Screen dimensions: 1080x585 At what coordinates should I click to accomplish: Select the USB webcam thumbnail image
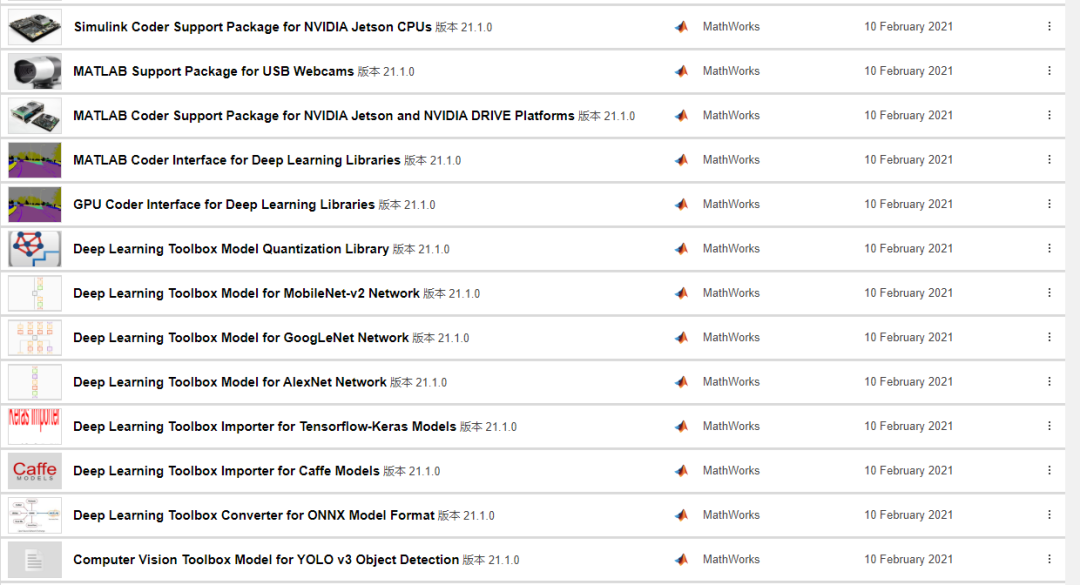pos(34,71)
